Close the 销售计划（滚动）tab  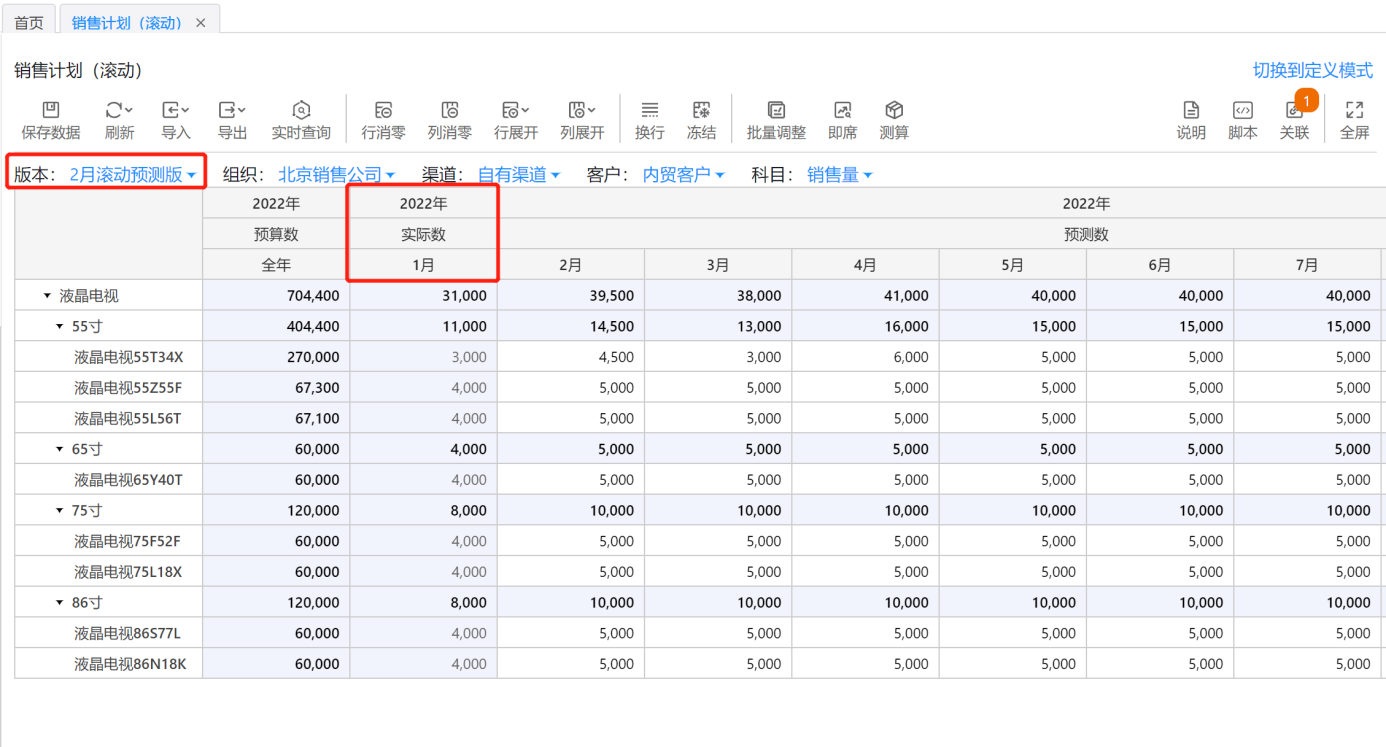(x=201, y=23)
